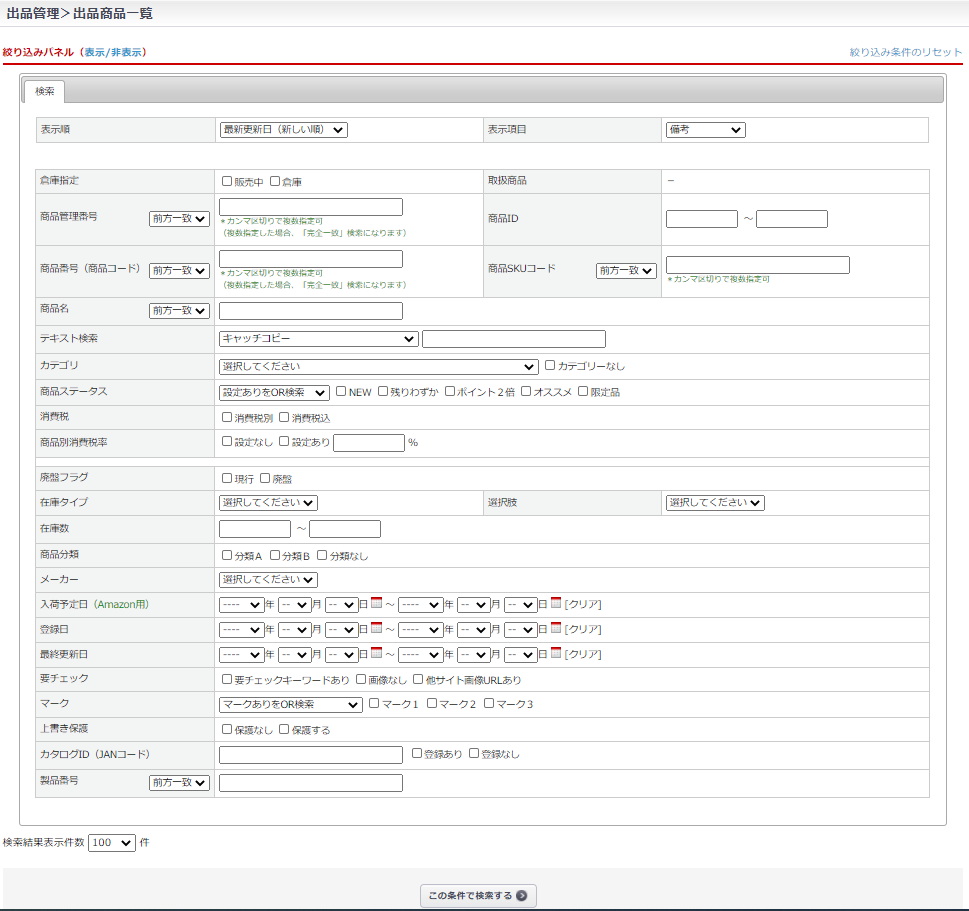Tick the 廃盤 flag checkbox

pyautogui.click(x=265, y=479)
